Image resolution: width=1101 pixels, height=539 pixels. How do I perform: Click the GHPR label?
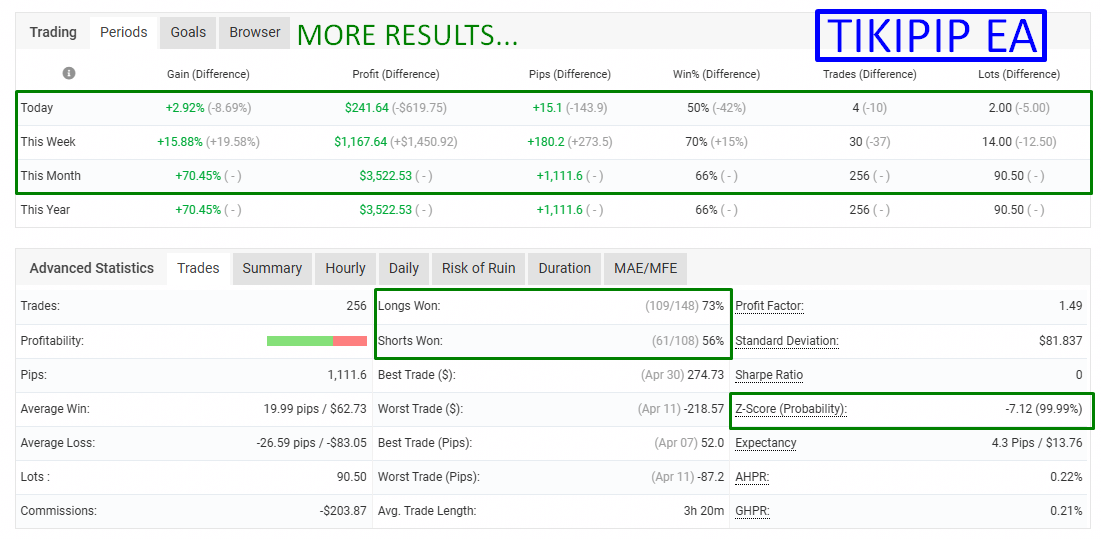click(x=752, y=511)
